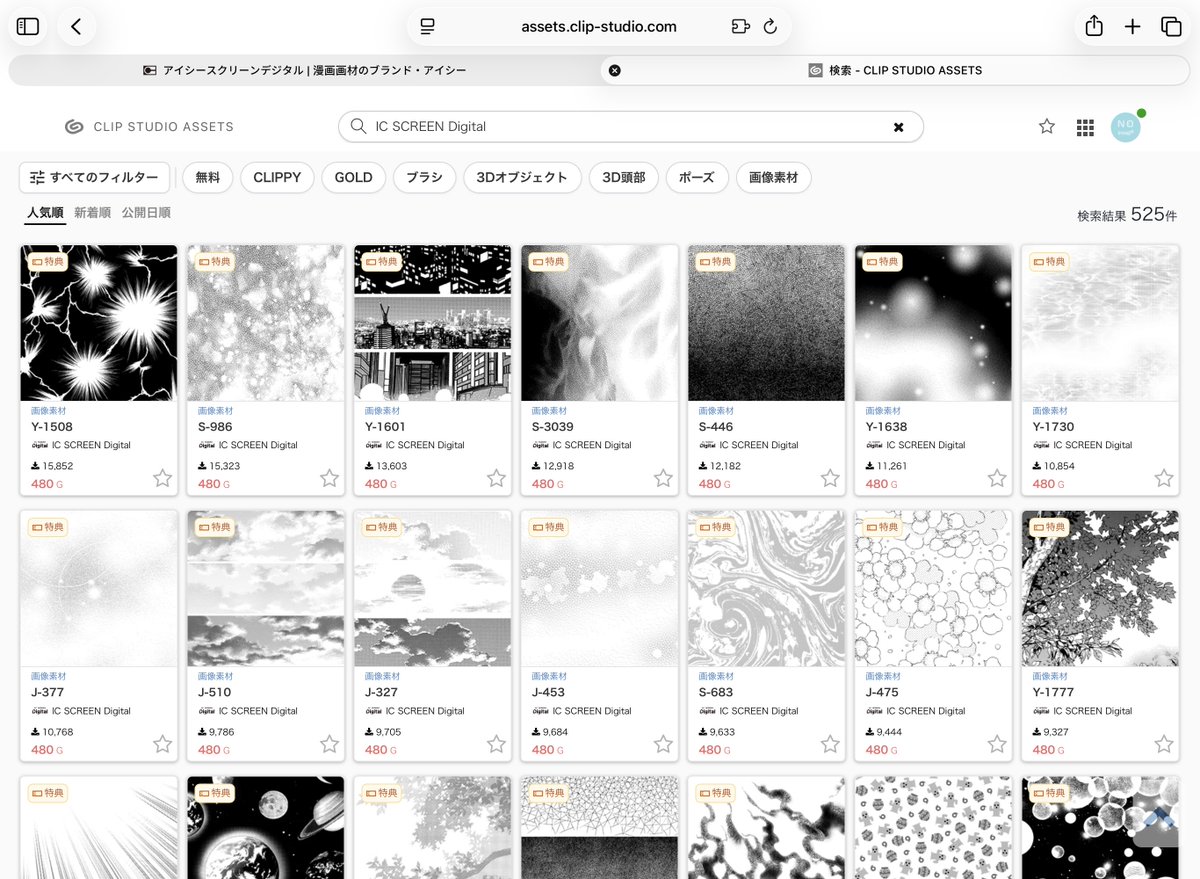This screenshot has height=879, width=1200.
Task: Clear the search text with the X
Action: click(x=898, y=127)
